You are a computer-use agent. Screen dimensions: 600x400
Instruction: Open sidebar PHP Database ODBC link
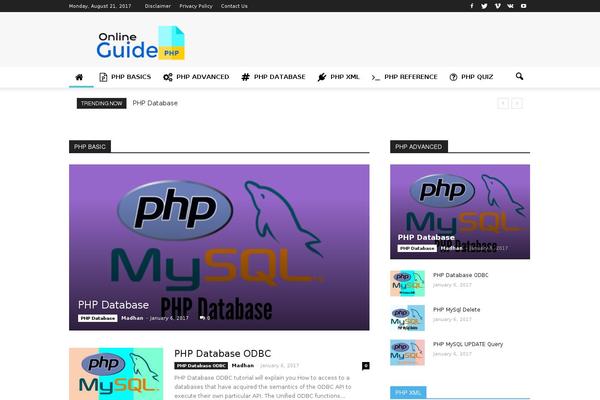(461, 275)
